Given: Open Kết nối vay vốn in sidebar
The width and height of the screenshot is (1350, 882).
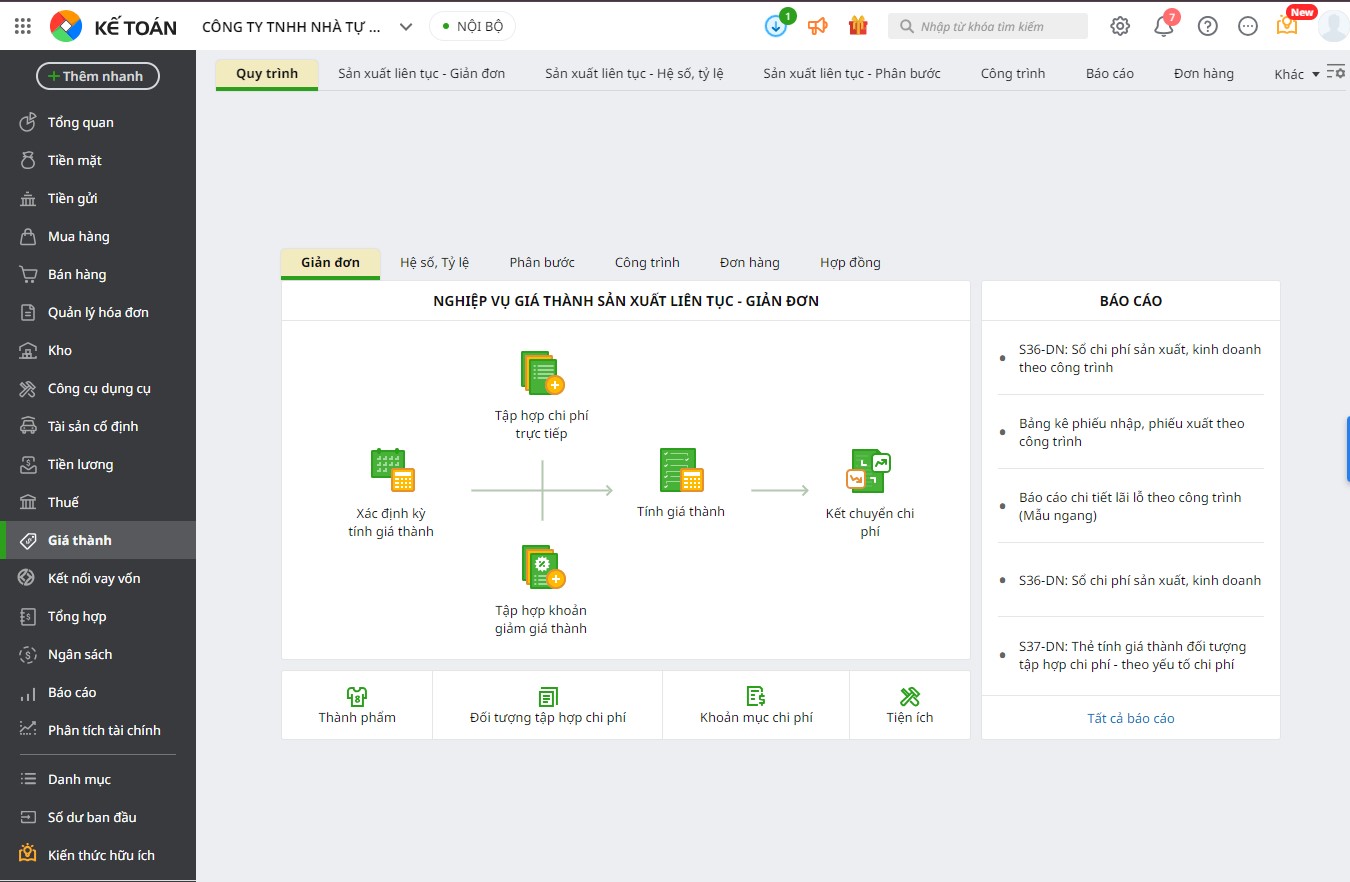Looking at the screenshot, I should (x=98, y=578).
